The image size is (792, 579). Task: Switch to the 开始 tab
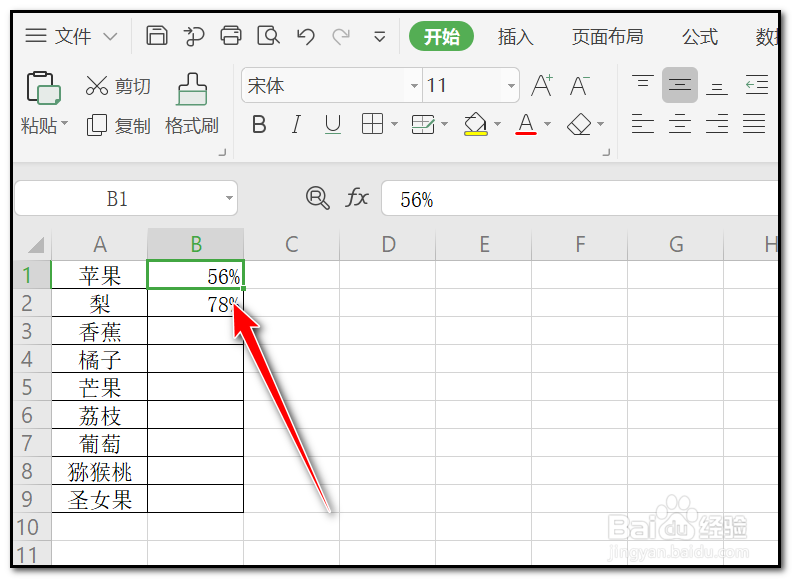(441, 36)
